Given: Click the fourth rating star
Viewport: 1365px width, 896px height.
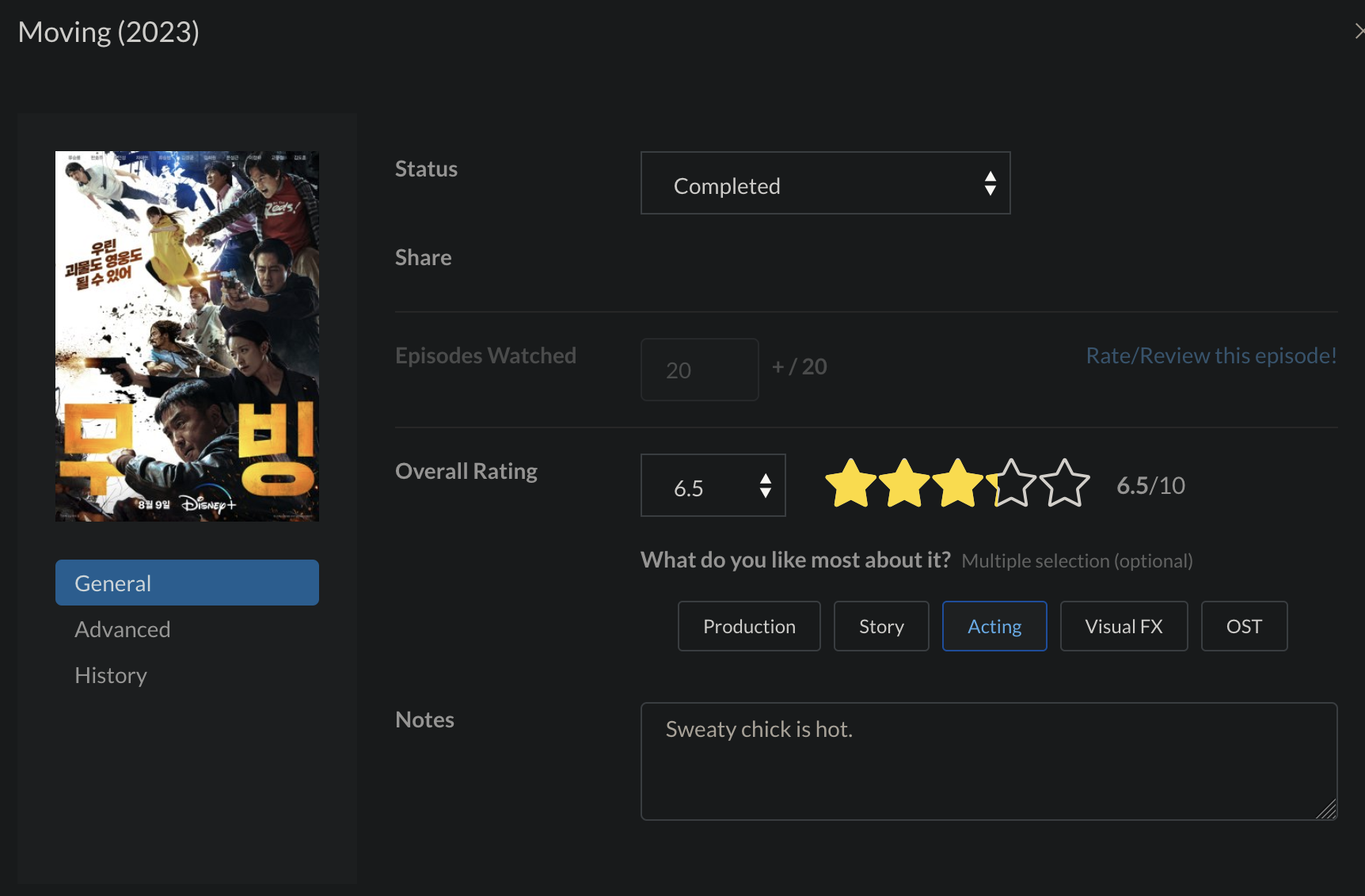Looking at the screenshot, I should (x=1011, y=484).
